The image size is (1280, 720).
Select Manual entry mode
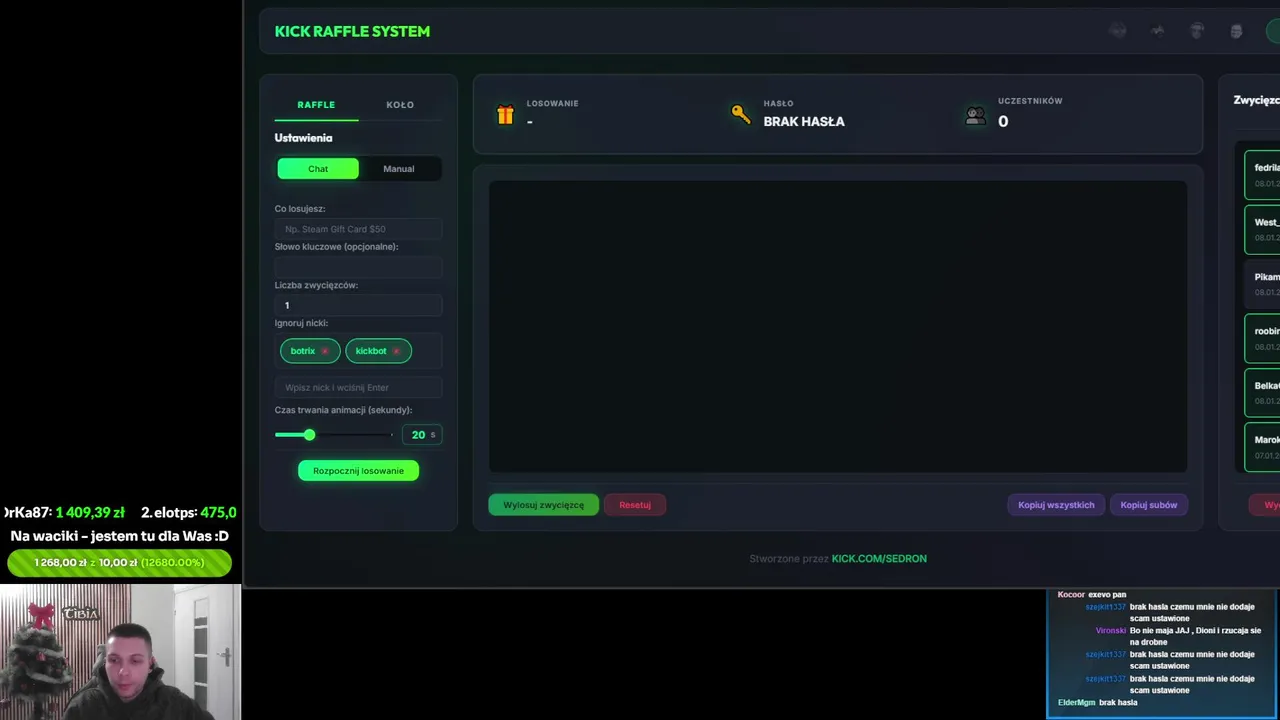(399, 169)
